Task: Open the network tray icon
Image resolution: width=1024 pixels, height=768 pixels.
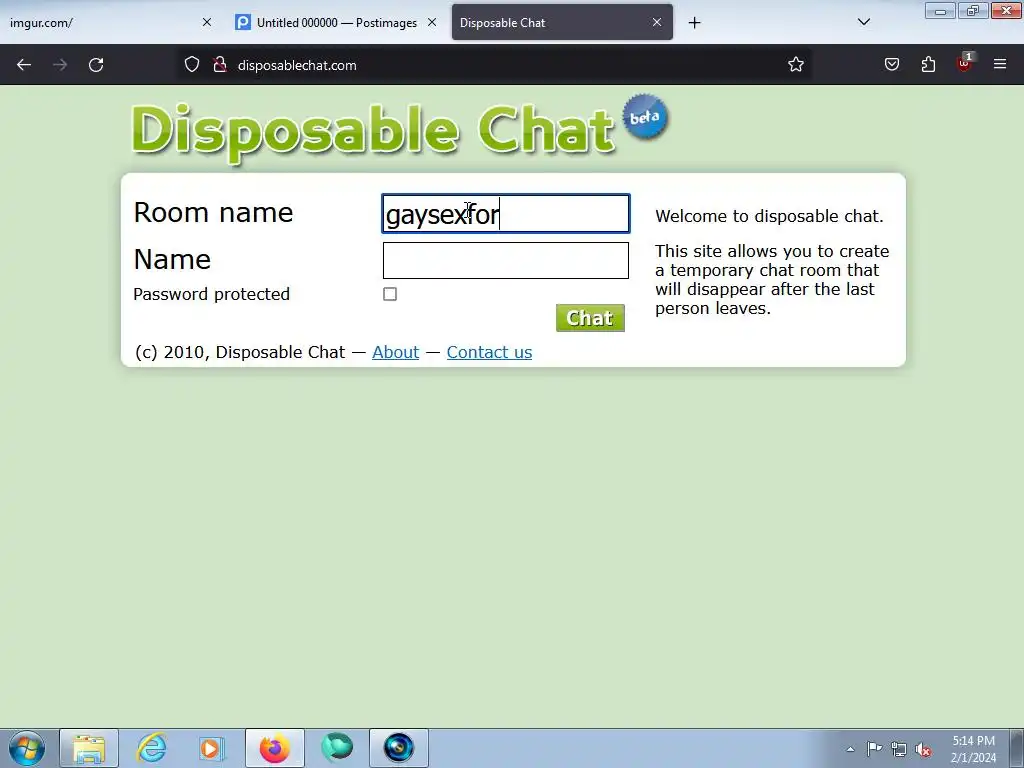Action: point(899,749)
